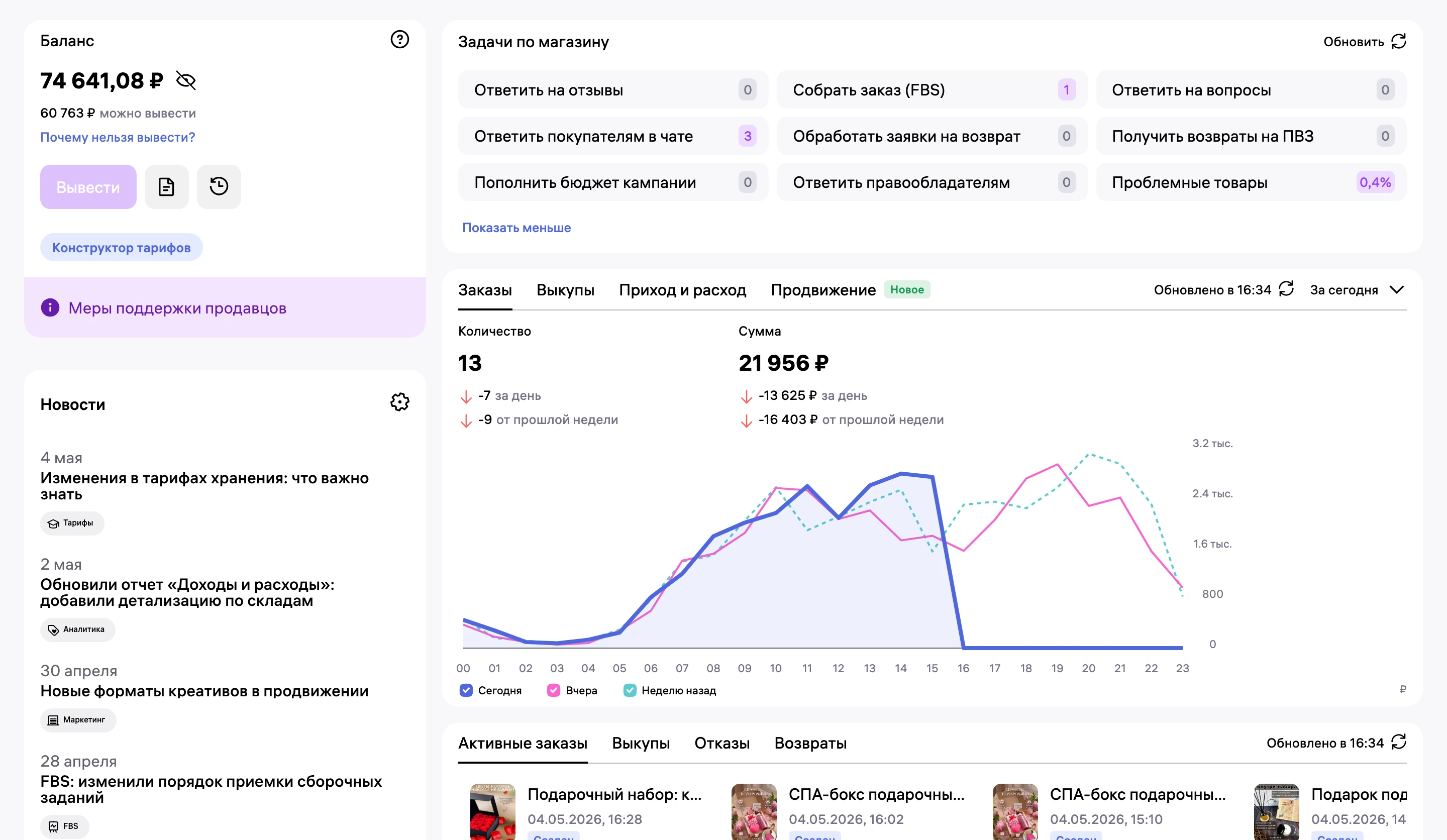Image resolution: width=1447 pixels, height=840 pixels.
Task: Open the Продвижение tab
Action: (823, 290)
